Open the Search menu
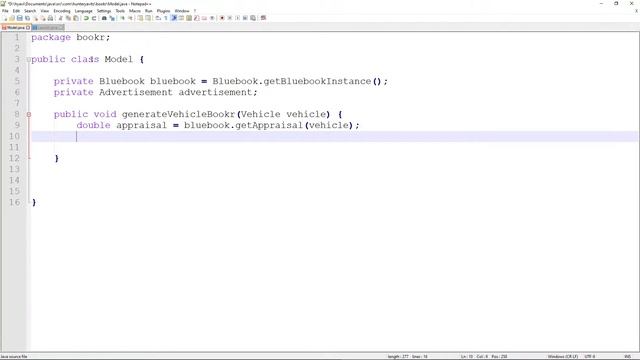 click(x=30, y=11)
